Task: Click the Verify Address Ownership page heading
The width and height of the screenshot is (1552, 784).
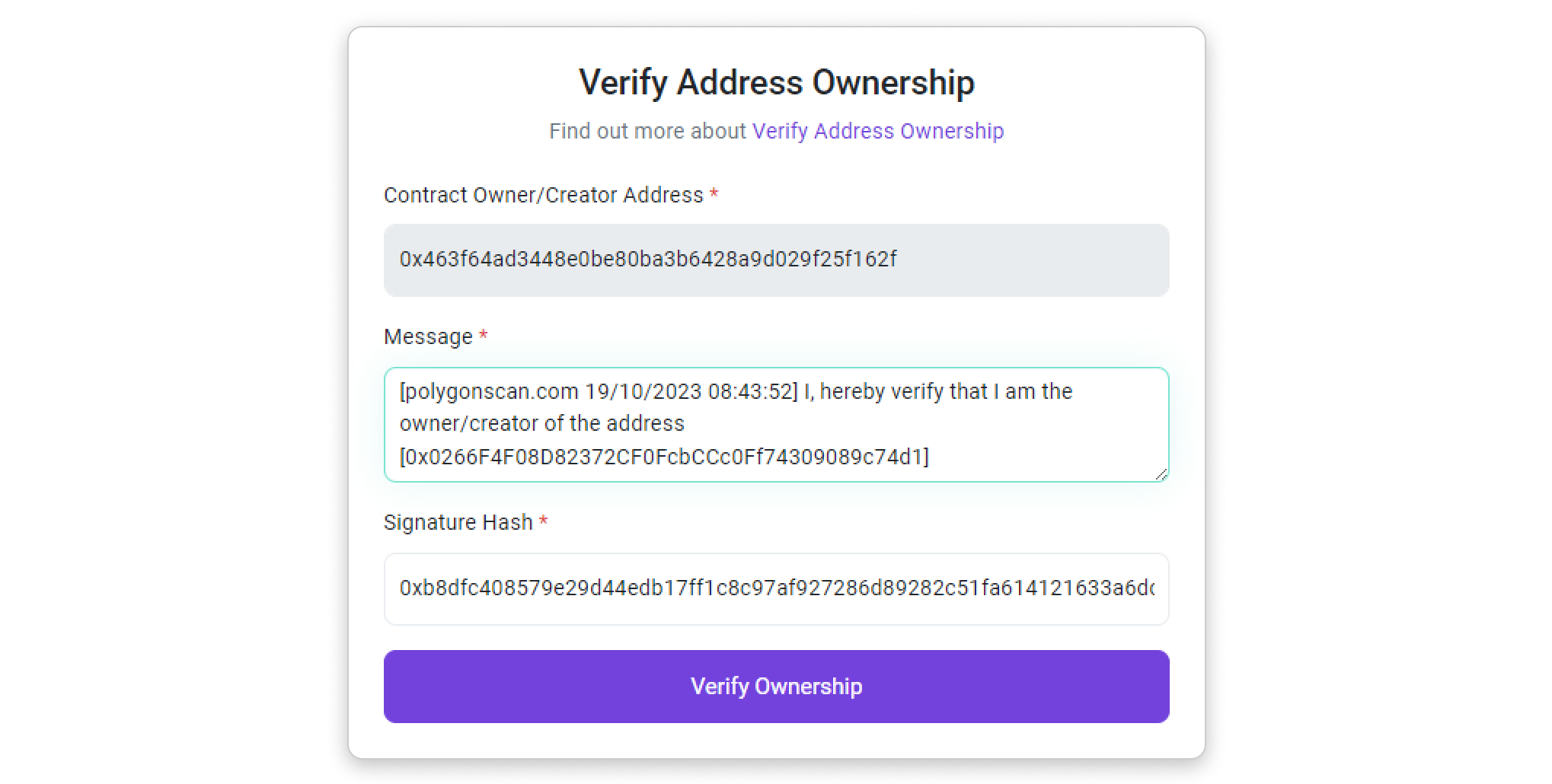Action: point(776,82)
